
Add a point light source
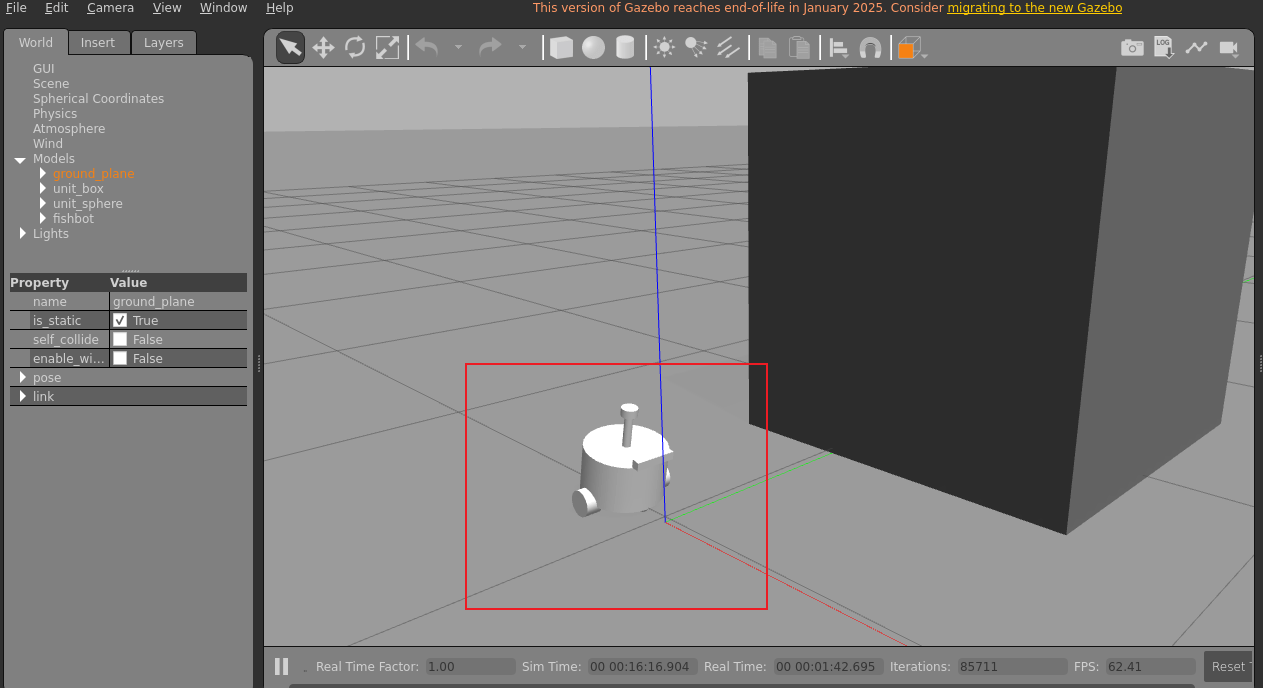[x=664, y=47]
